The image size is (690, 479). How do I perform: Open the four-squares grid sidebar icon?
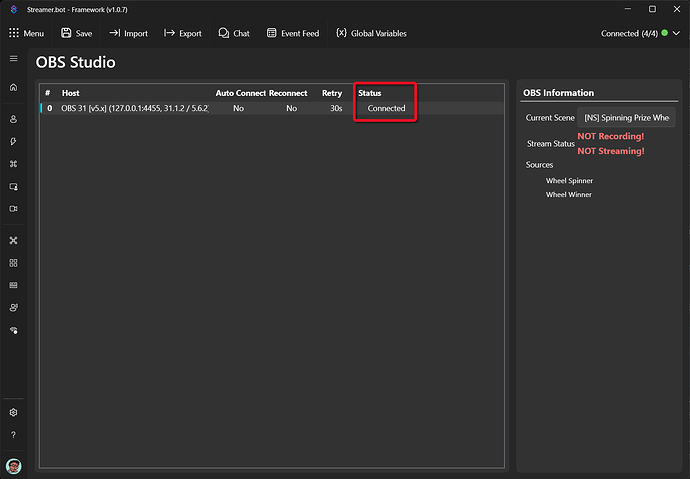(14, 263)
